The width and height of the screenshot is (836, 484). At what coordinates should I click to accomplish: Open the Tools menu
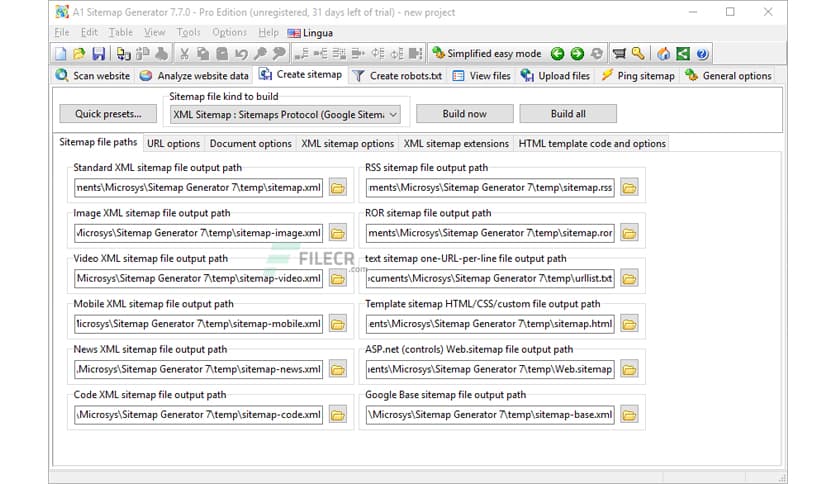(x=188, y=33)
